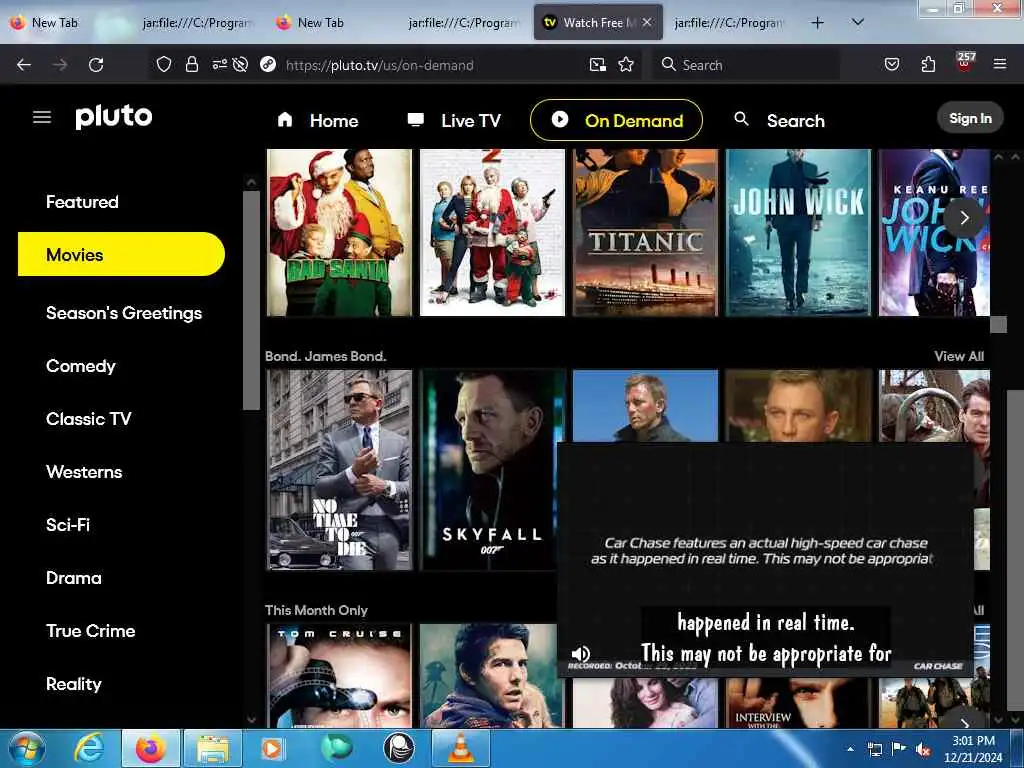Open the Reality category
This screenshot has height=768, width=1024.
[73, 684]
